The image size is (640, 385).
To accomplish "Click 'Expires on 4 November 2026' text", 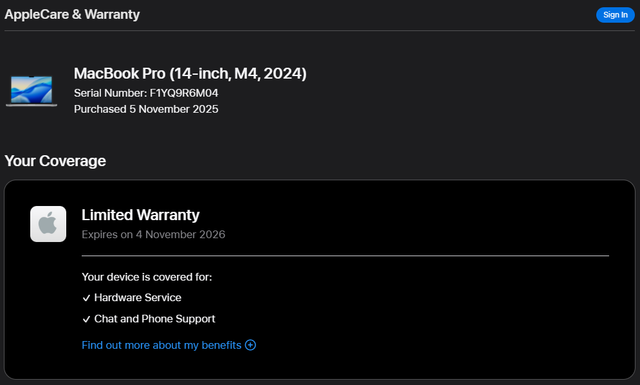I will pyautogui.click(x=153, y=234).
